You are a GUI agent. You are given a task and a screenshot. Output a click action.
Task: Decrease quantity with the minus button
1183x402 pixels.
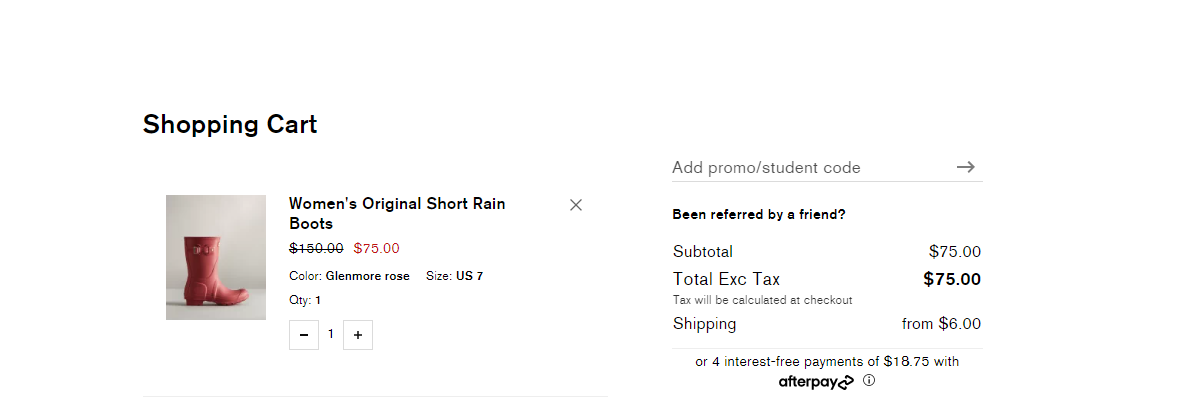pos(304,335)
